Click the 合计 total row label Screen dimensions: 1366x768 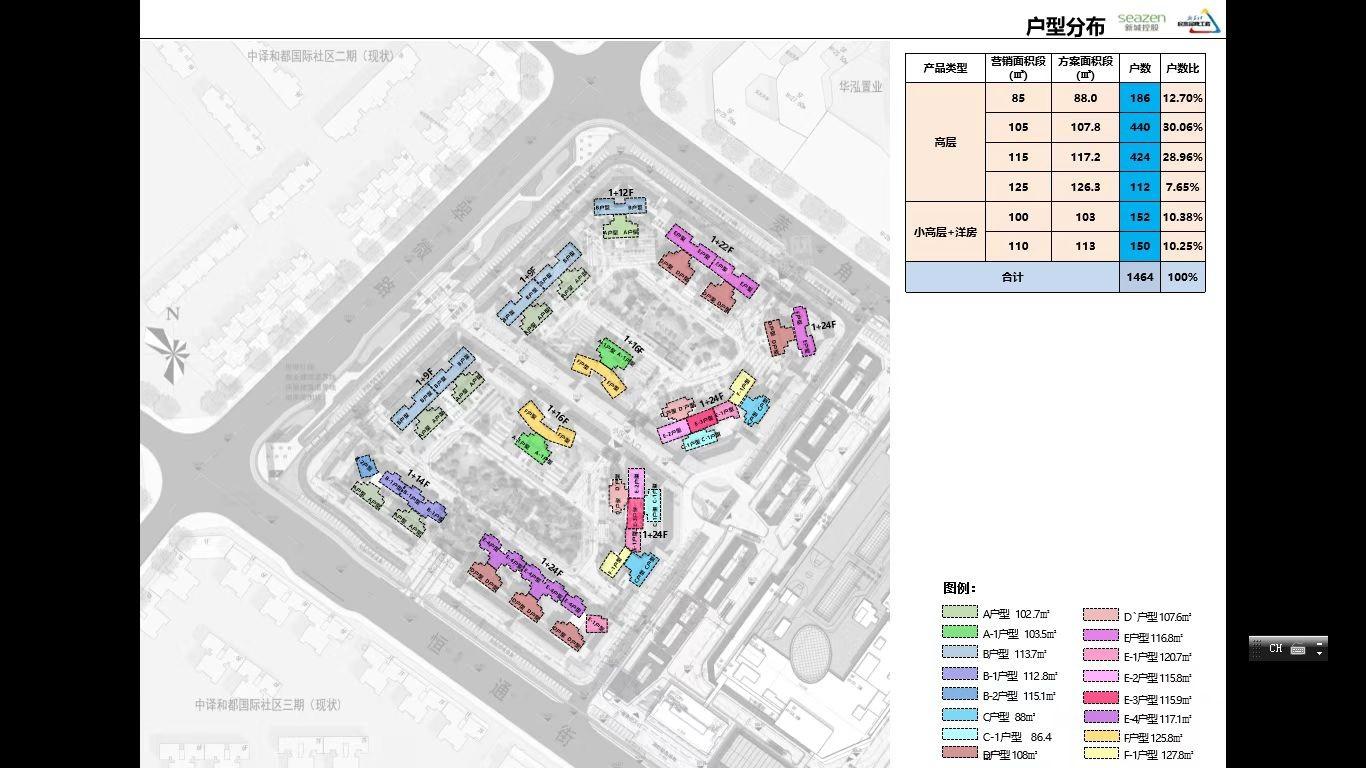click(x=1012, y=277)
